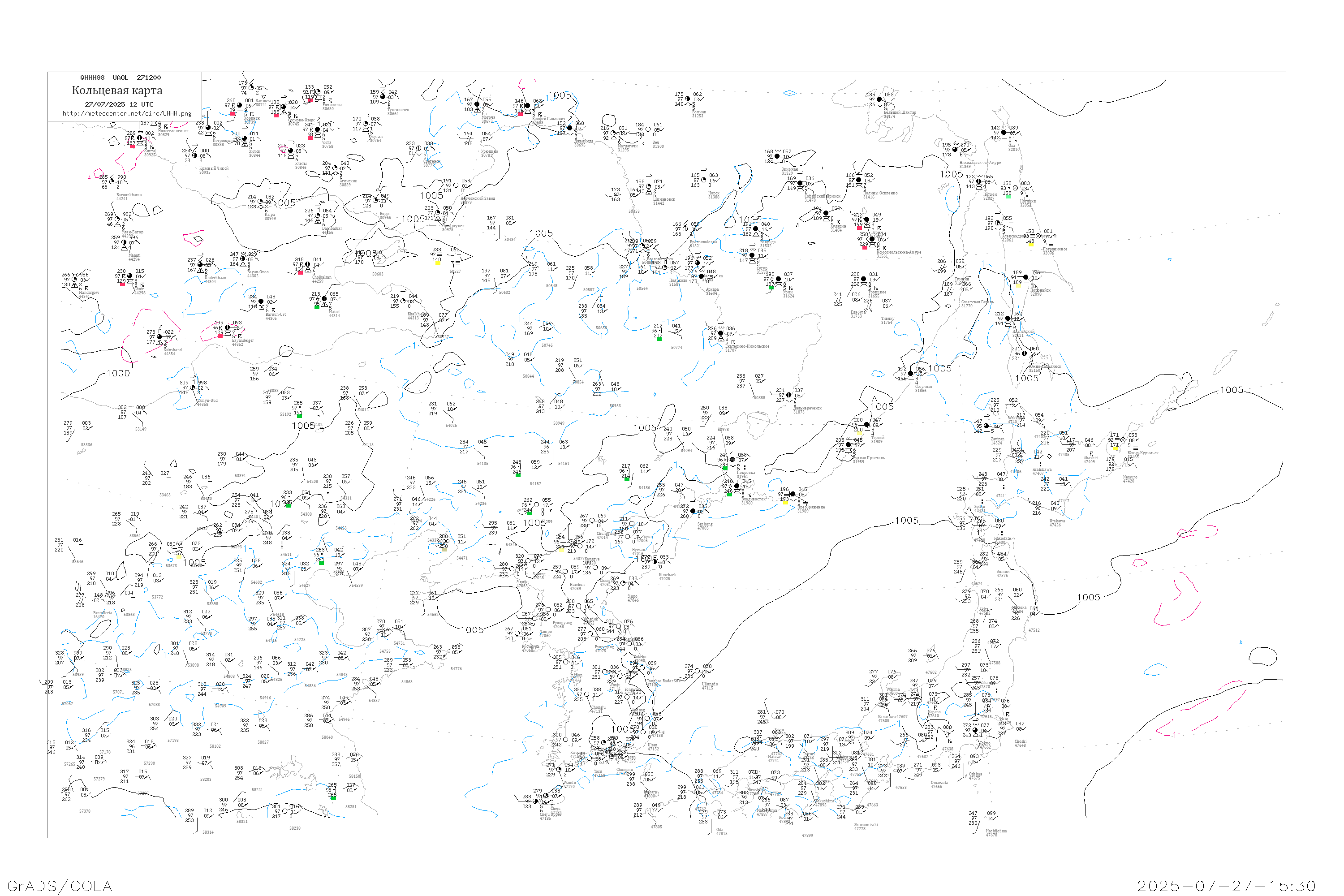The image size is (1344, 896).
Task: Click the 27/07/2025 12 UTC date text
Action: pos(119,104)
